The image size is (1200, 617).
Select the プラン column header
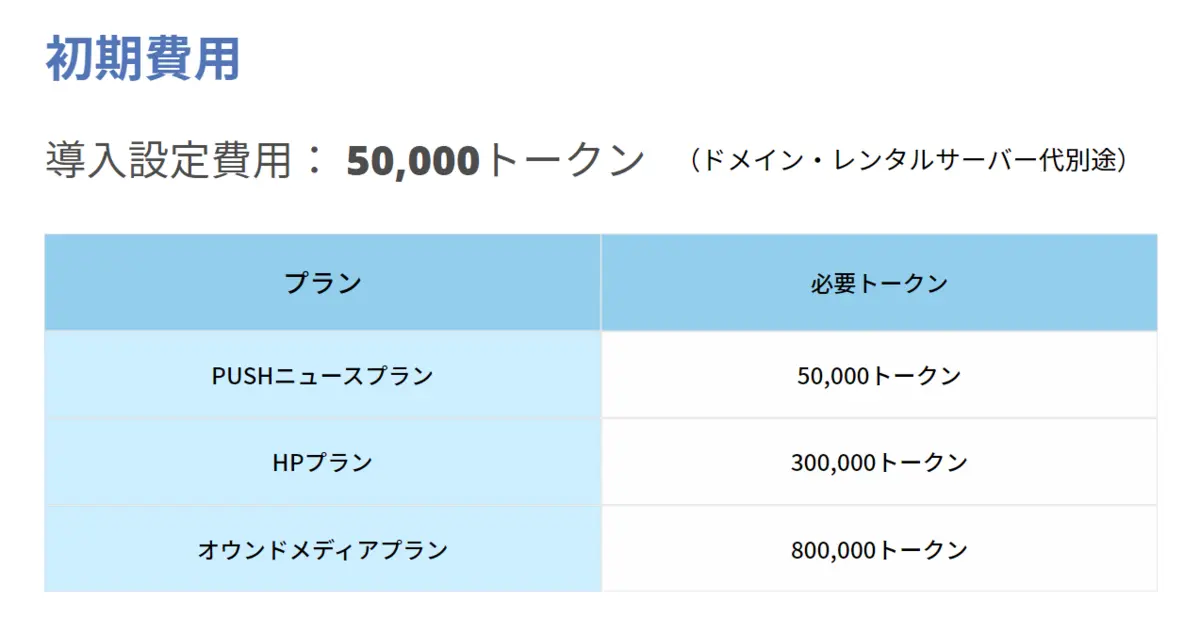(x=323, y=283)
